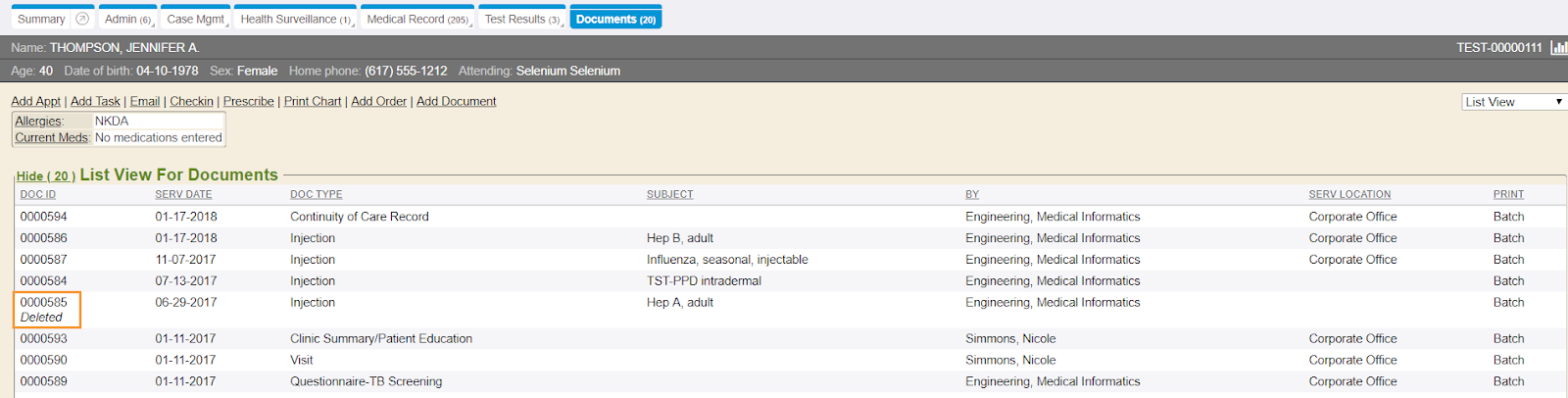Image resolution: width=1568 pixels, height=398 pixels.
Task: Click the arrow icon beside Summary tab
Action: [x=82, y=19]
